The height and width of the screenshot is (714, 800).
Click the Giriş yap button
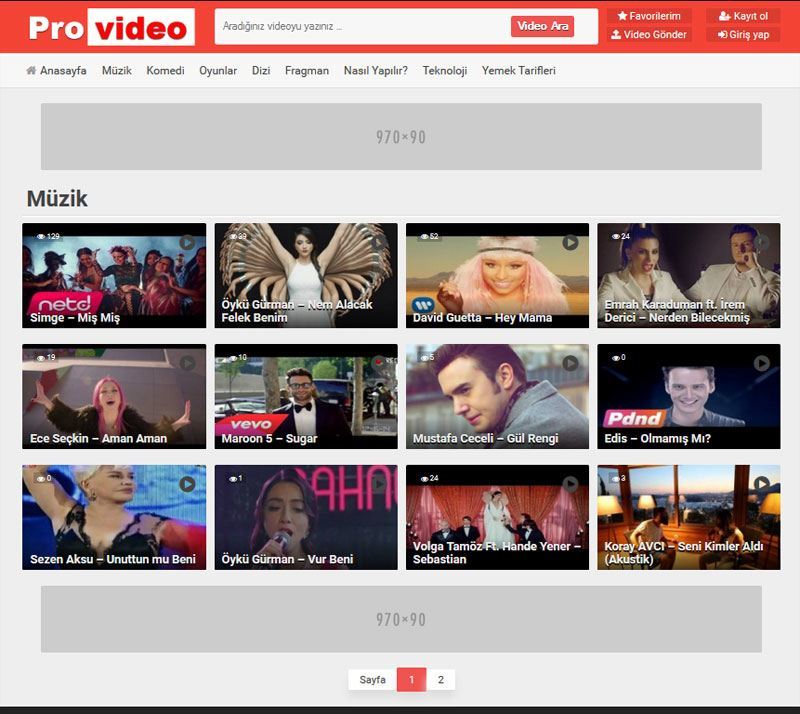[x=743, y=35]
